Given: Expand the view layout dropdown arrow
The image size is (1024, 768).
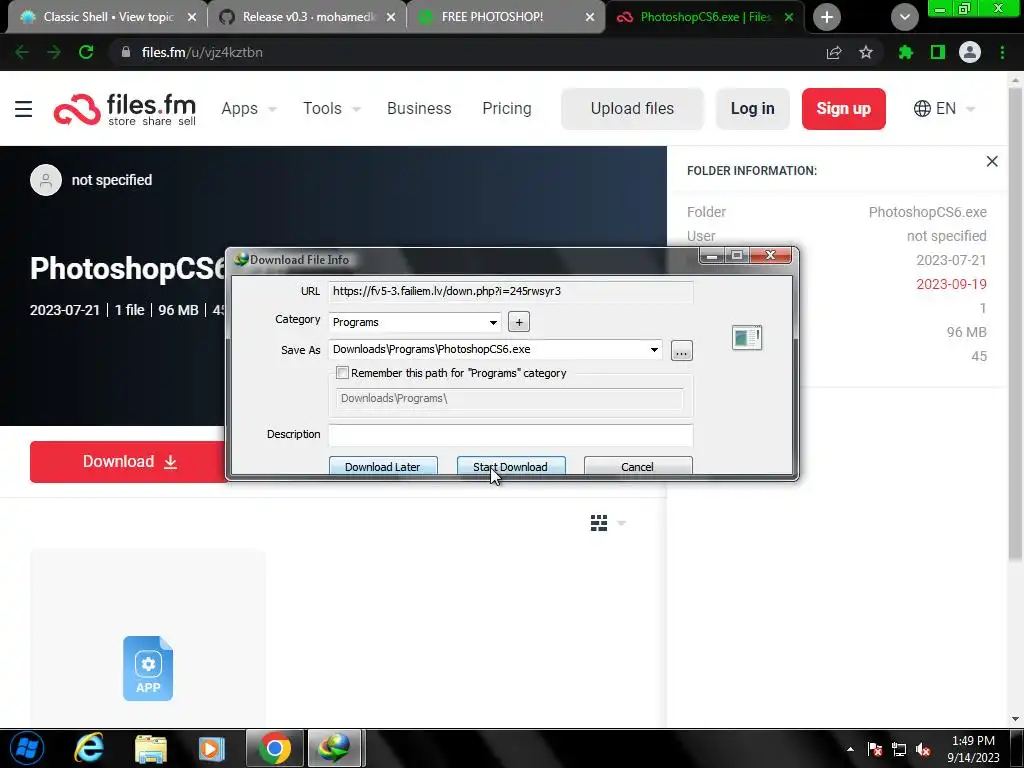Looking at the screenshot, I should click(621, 523).
